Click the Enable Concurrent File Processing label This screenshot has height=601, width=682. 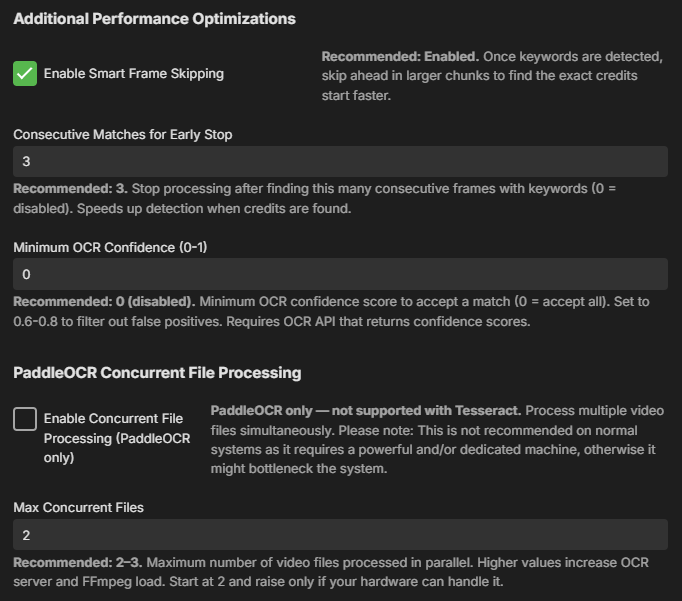tap(117, 438)
